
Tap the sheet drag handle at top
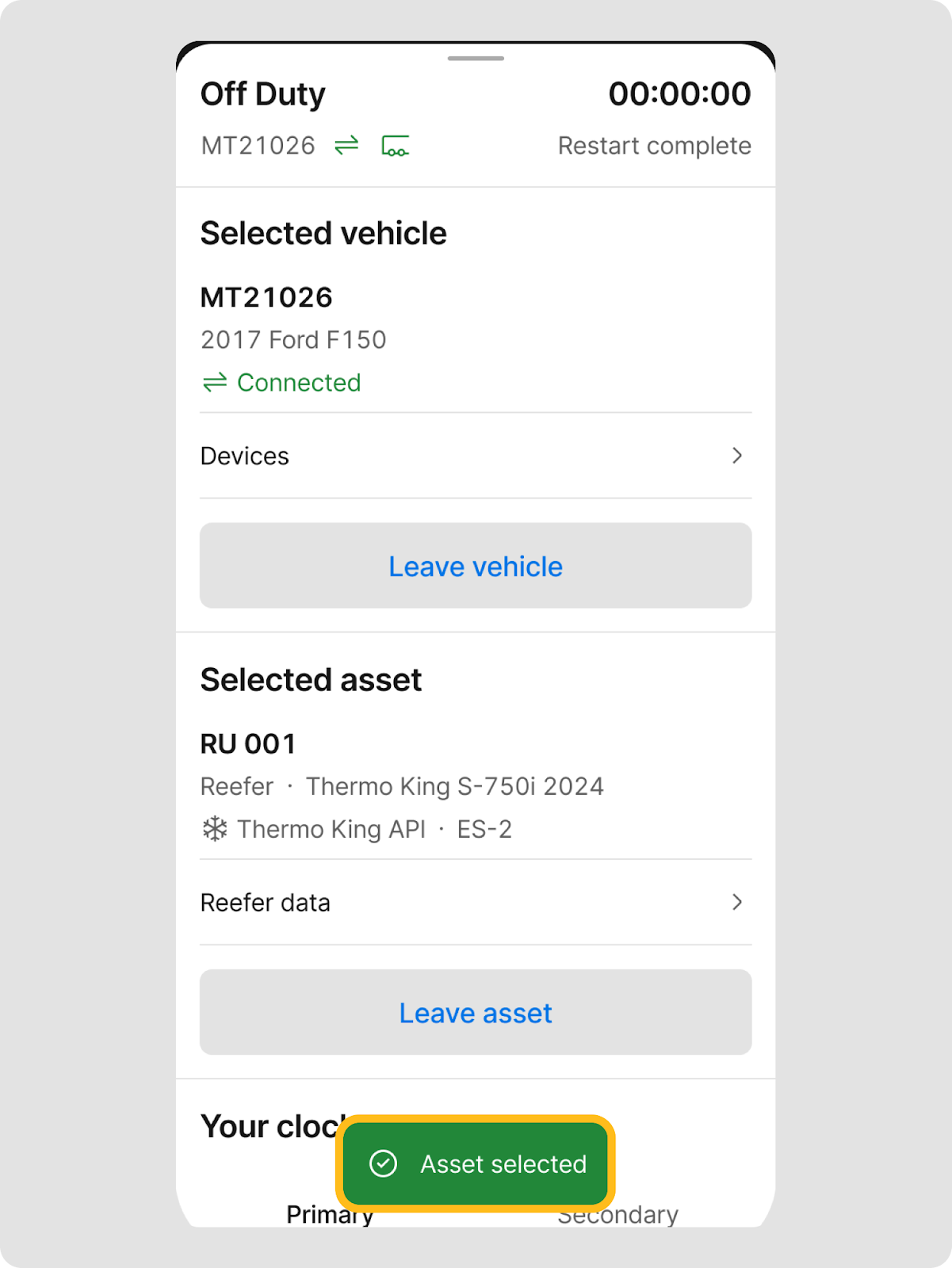(476, 59)
